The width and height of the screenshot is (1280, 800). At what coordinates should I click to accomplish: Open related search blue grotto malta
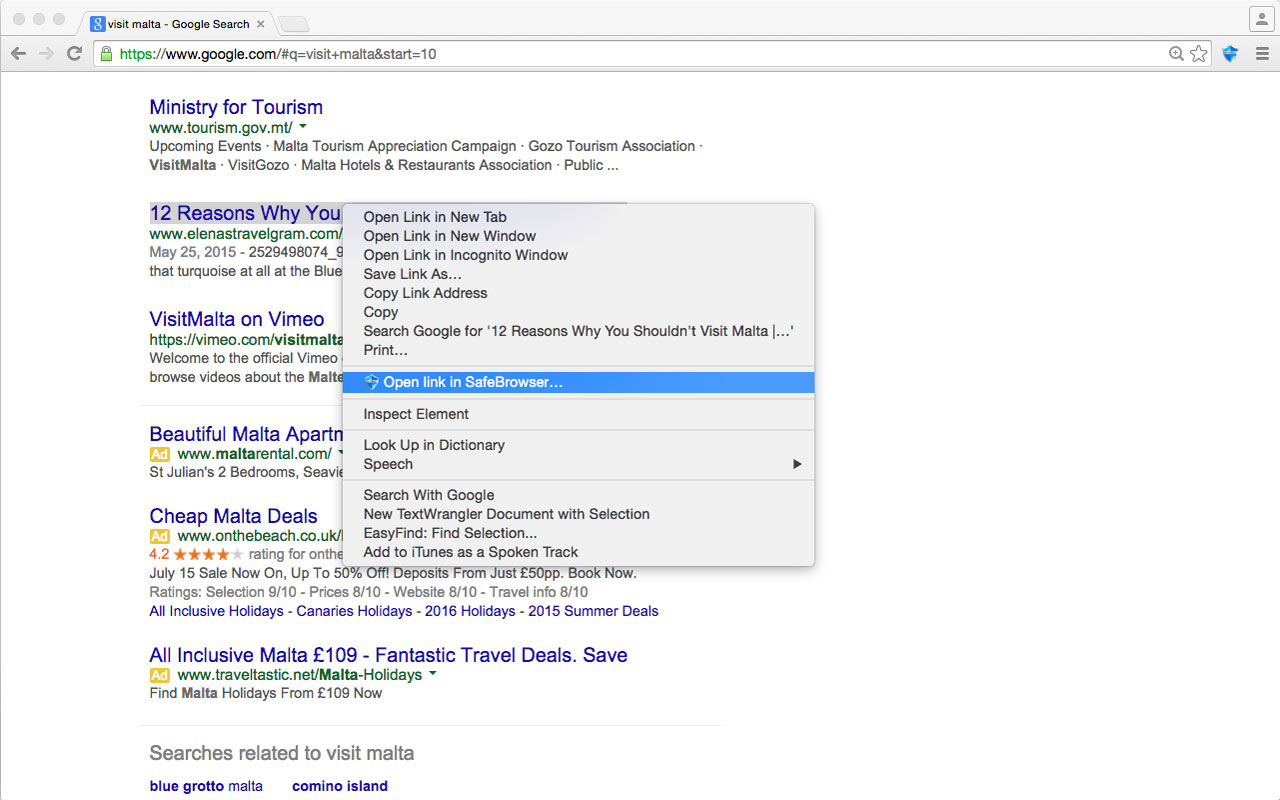[206, 786]
